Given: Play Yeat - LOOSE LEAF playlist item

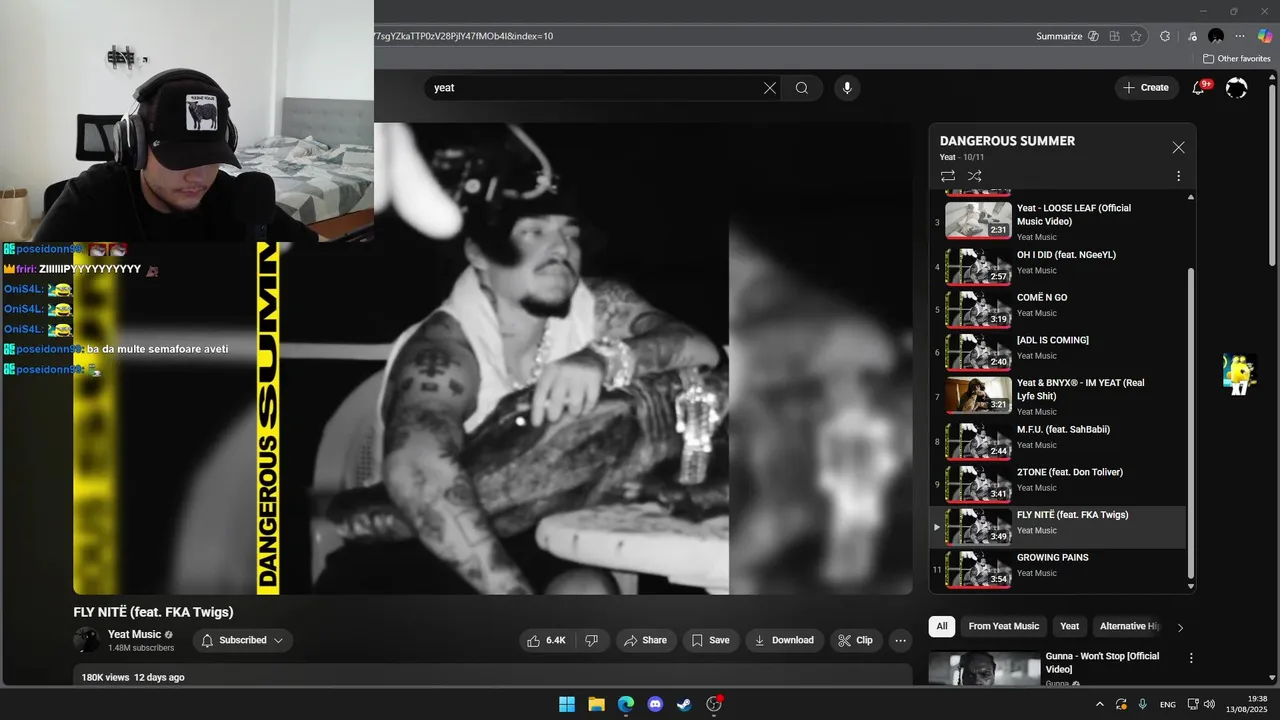Looking at the screenshot, I should point(1060,221).
